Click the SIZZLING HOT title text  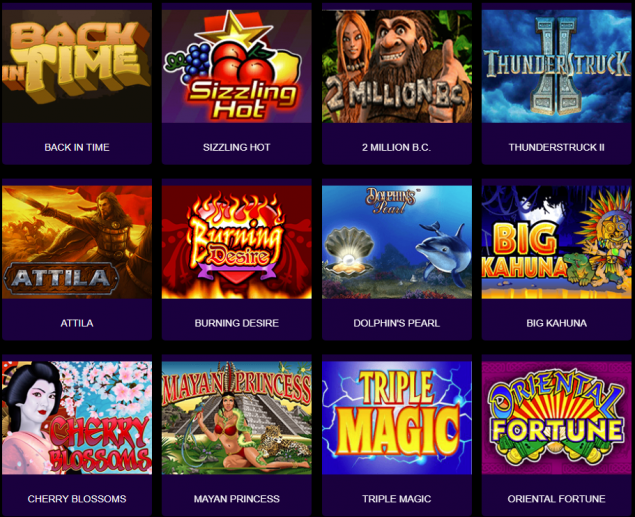coord(237,147)
